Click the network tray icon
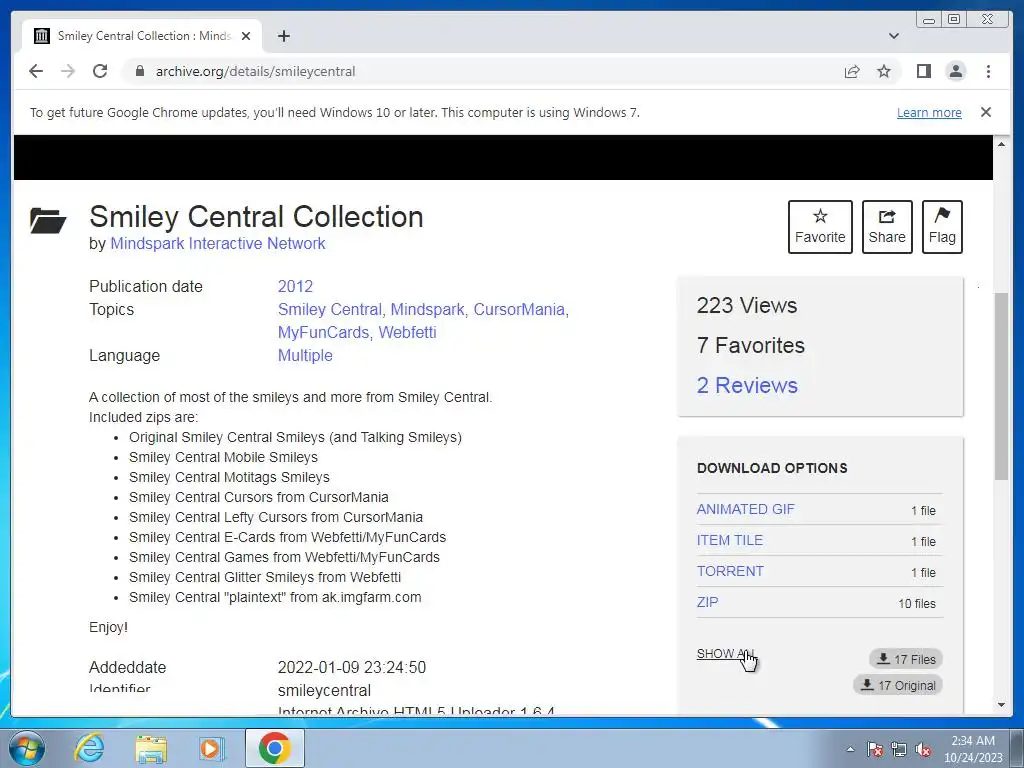 (899, 750)
